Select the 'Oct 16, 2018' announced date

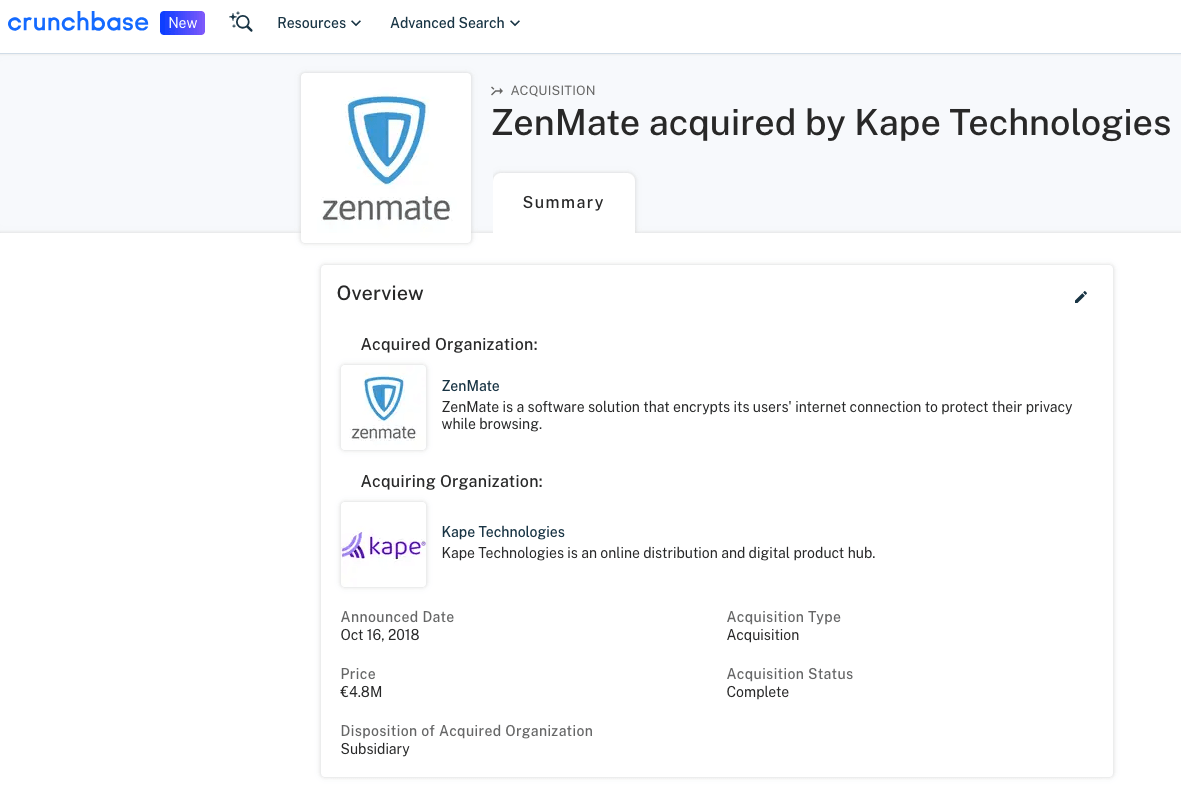380,635
